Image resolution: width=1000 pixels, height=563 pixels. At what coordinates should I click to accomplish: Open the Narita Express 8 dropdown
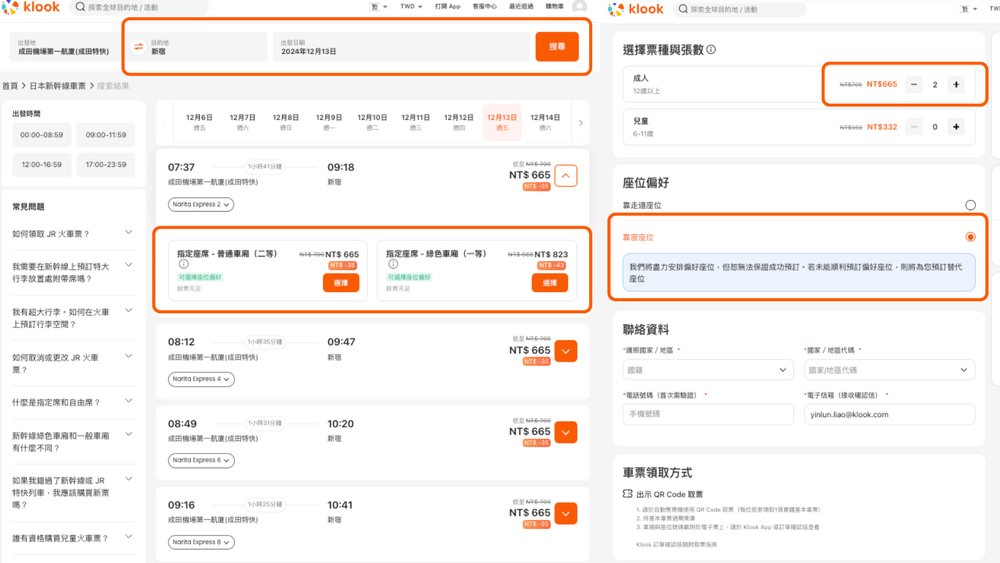click(201, 542)
